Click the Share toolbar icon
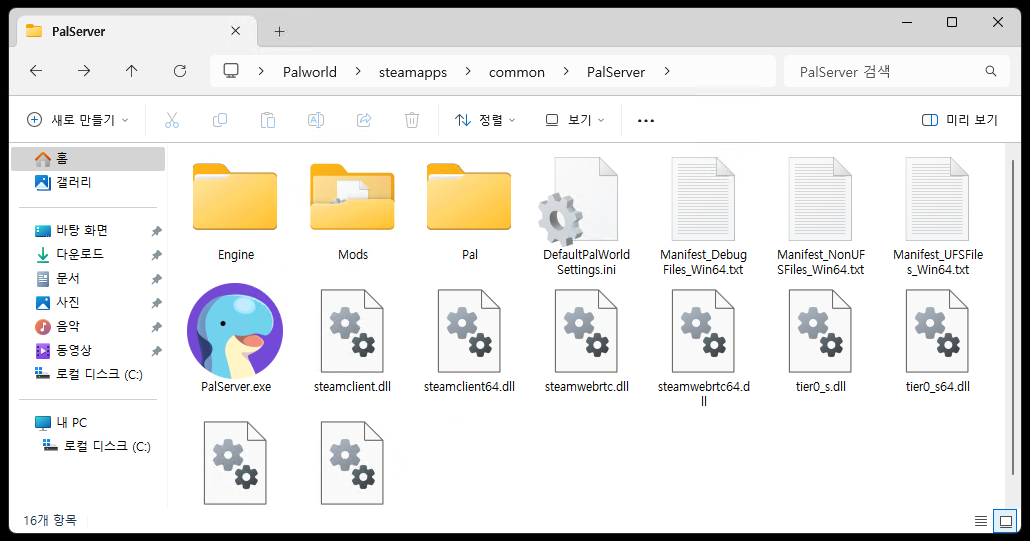1030x541 pixels. [364, 120]
